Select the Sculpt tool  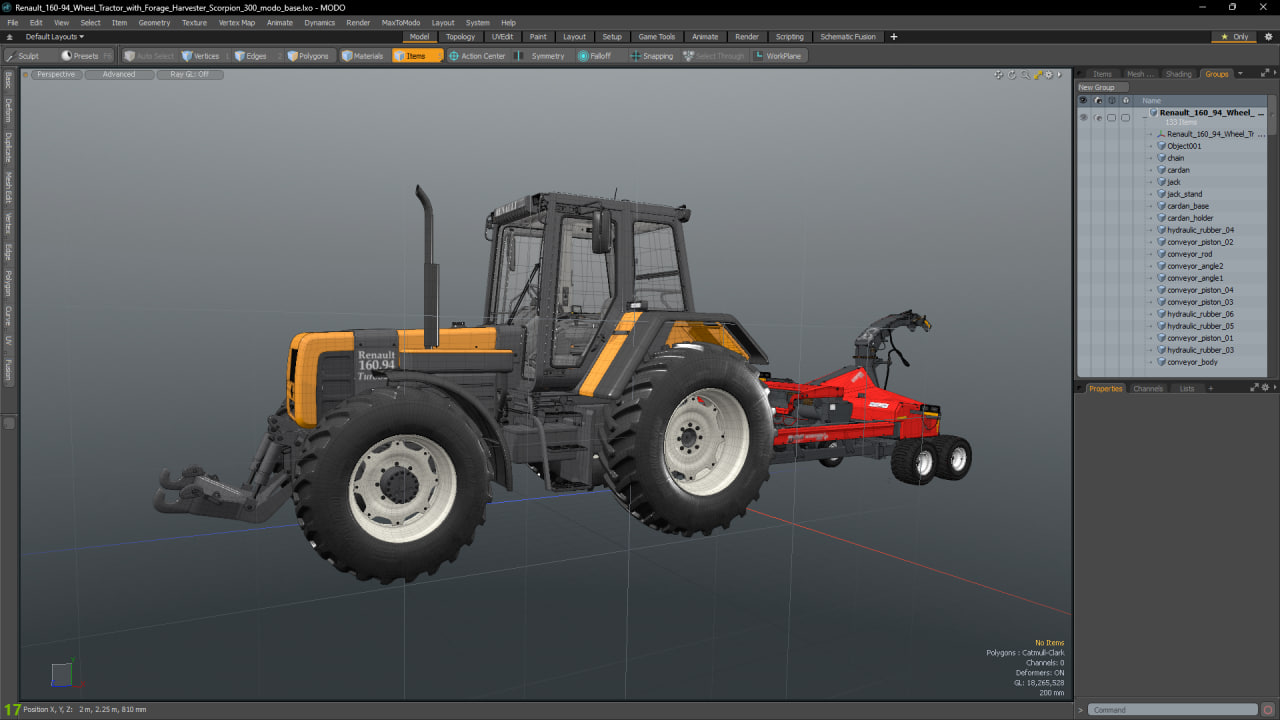click(x=30, y=56)
